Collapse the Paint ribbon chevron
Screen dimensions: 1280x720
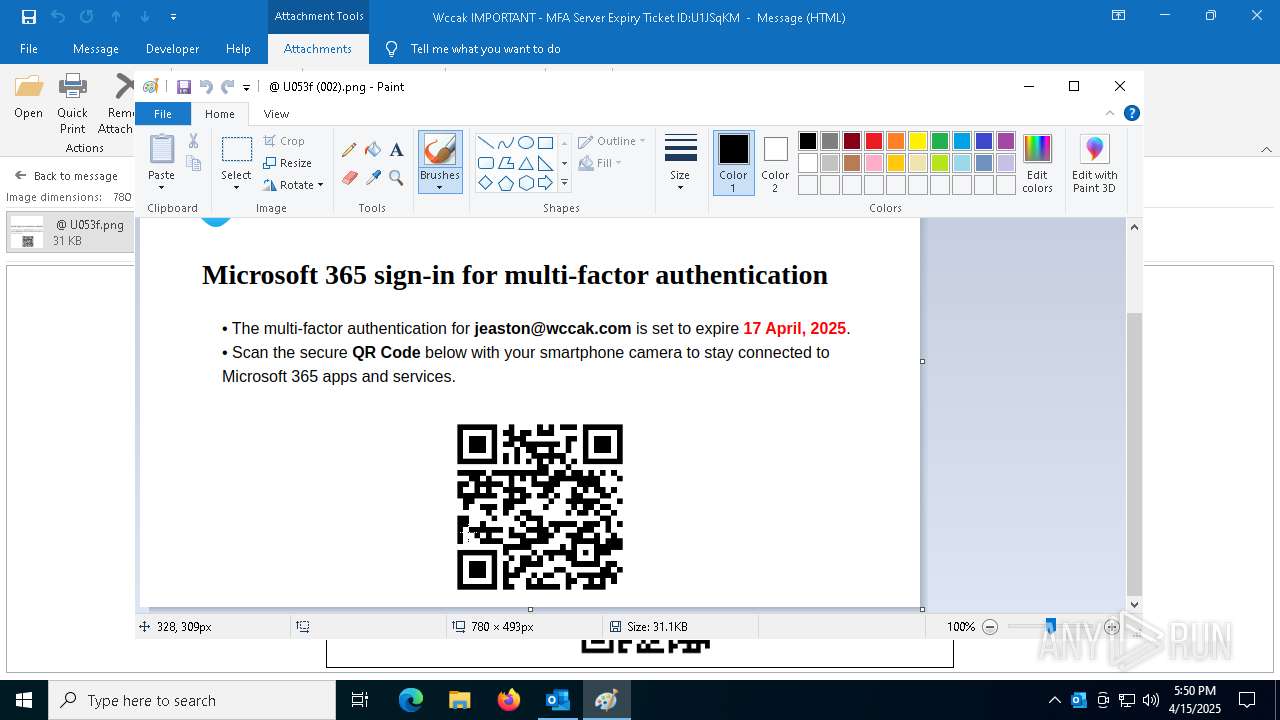(1110, 113)
